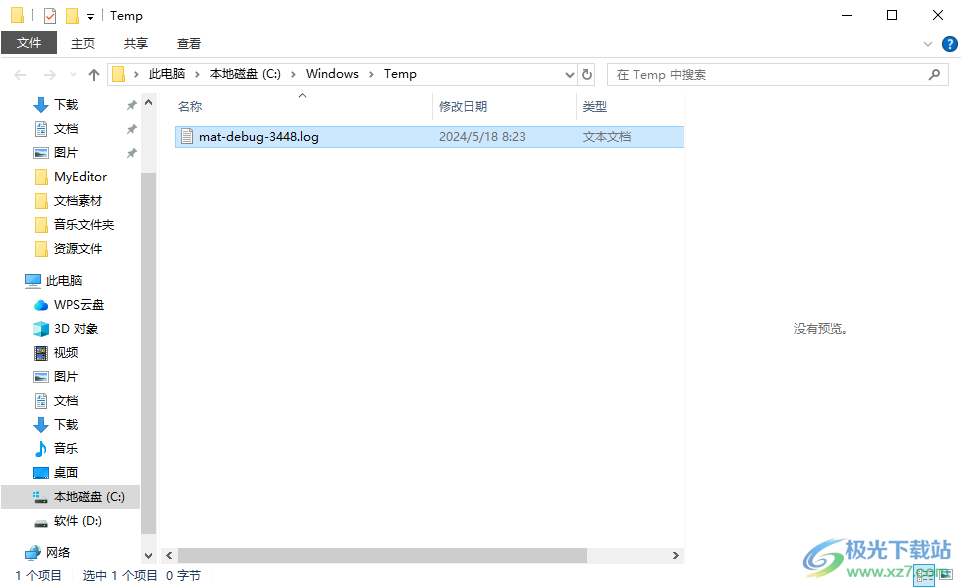Sort by 名称 column header
The image size is (962, 588).
point(190,107)
